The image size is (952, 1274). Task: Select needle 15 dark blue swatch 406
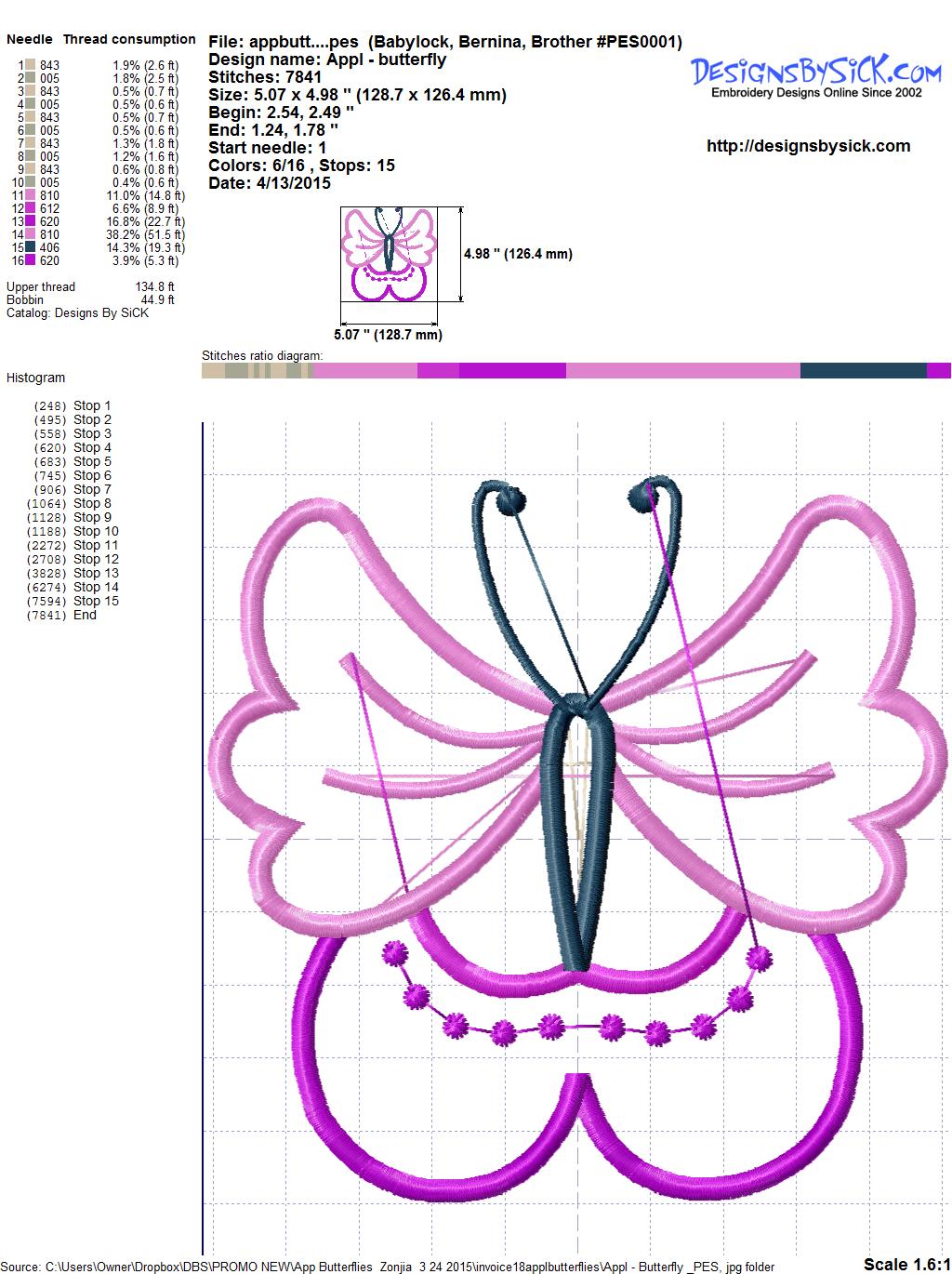pyautogui.click(x=31, y=247)
